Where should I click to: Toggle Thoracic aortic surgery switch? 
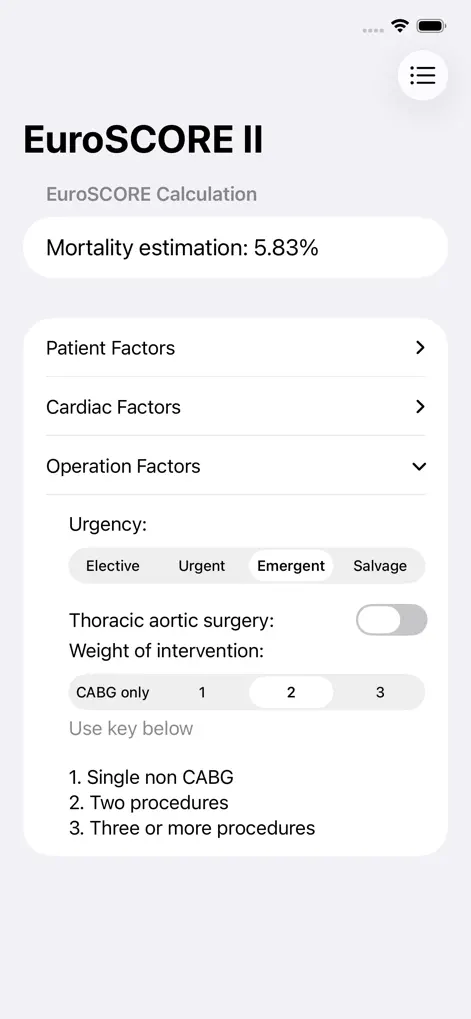pyautogui.click(x=391, y=620)
